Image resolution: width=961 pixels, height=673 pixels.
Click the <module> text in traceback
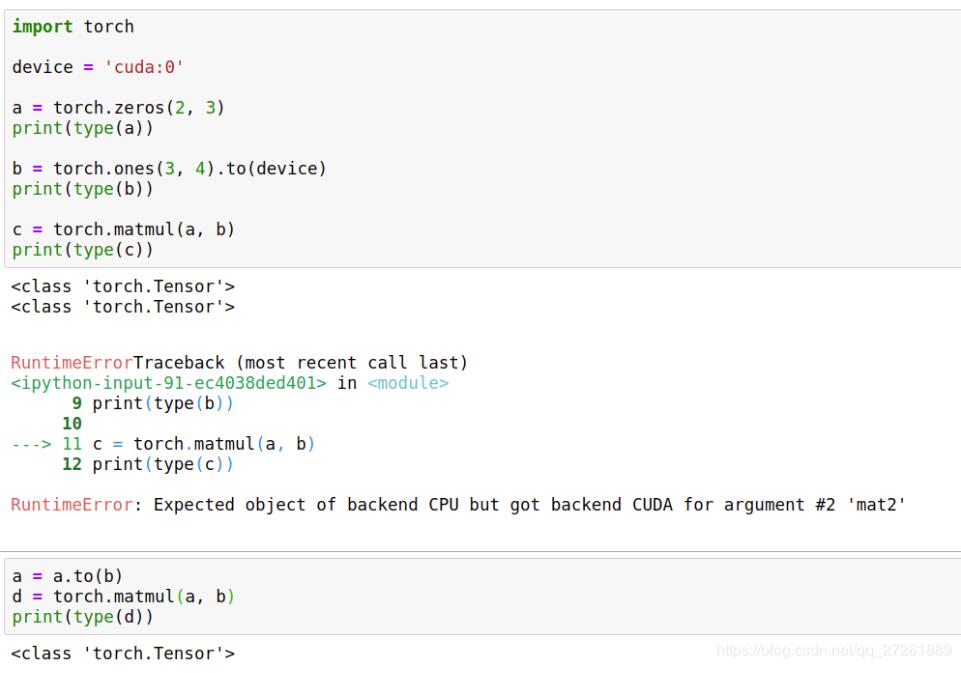click(x=408, y=383)
